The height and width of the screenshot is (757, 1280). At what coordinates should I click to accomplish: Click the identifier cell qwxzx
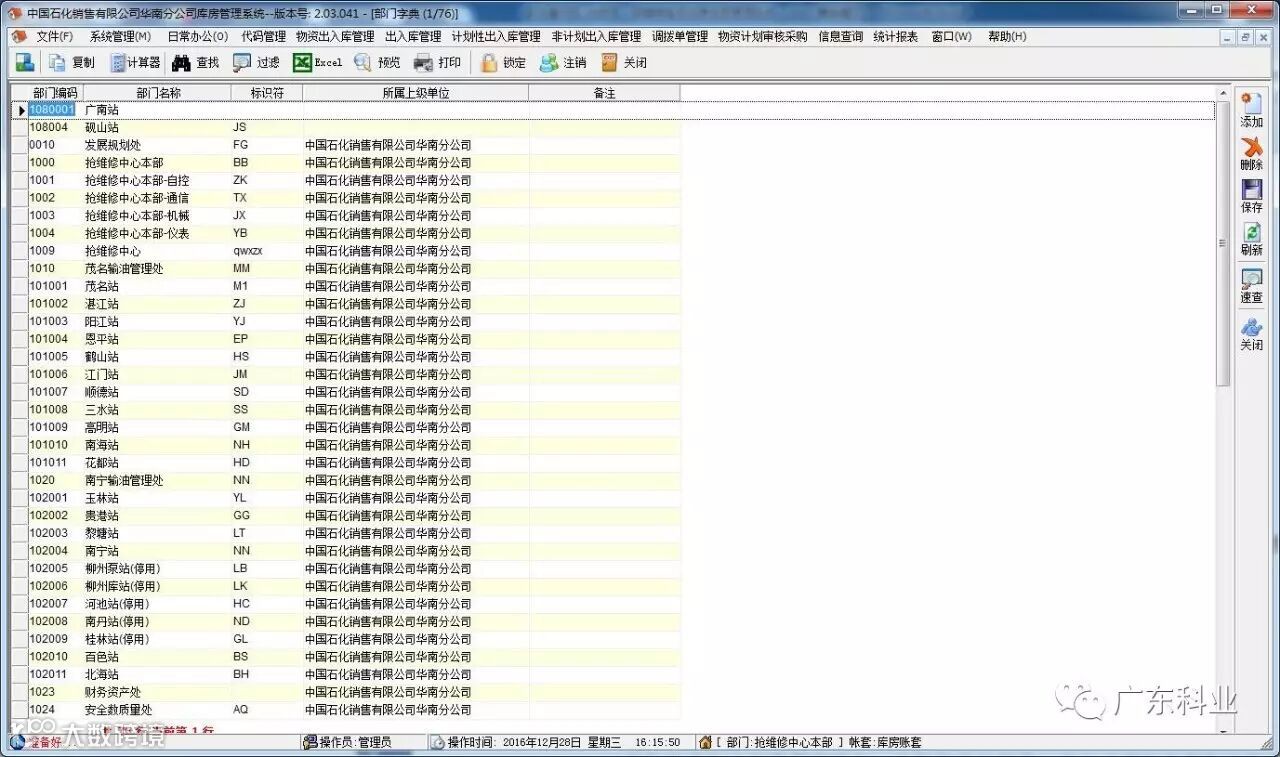(267, 251)
